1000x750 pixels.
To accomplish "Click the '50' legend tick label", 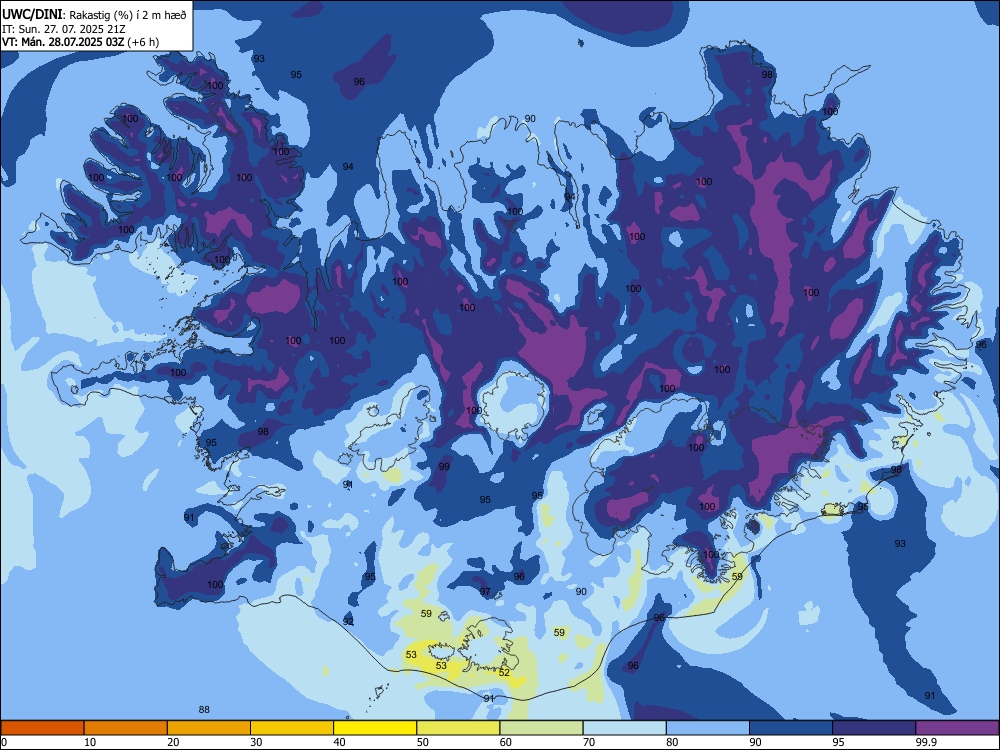I will [422, 742].
